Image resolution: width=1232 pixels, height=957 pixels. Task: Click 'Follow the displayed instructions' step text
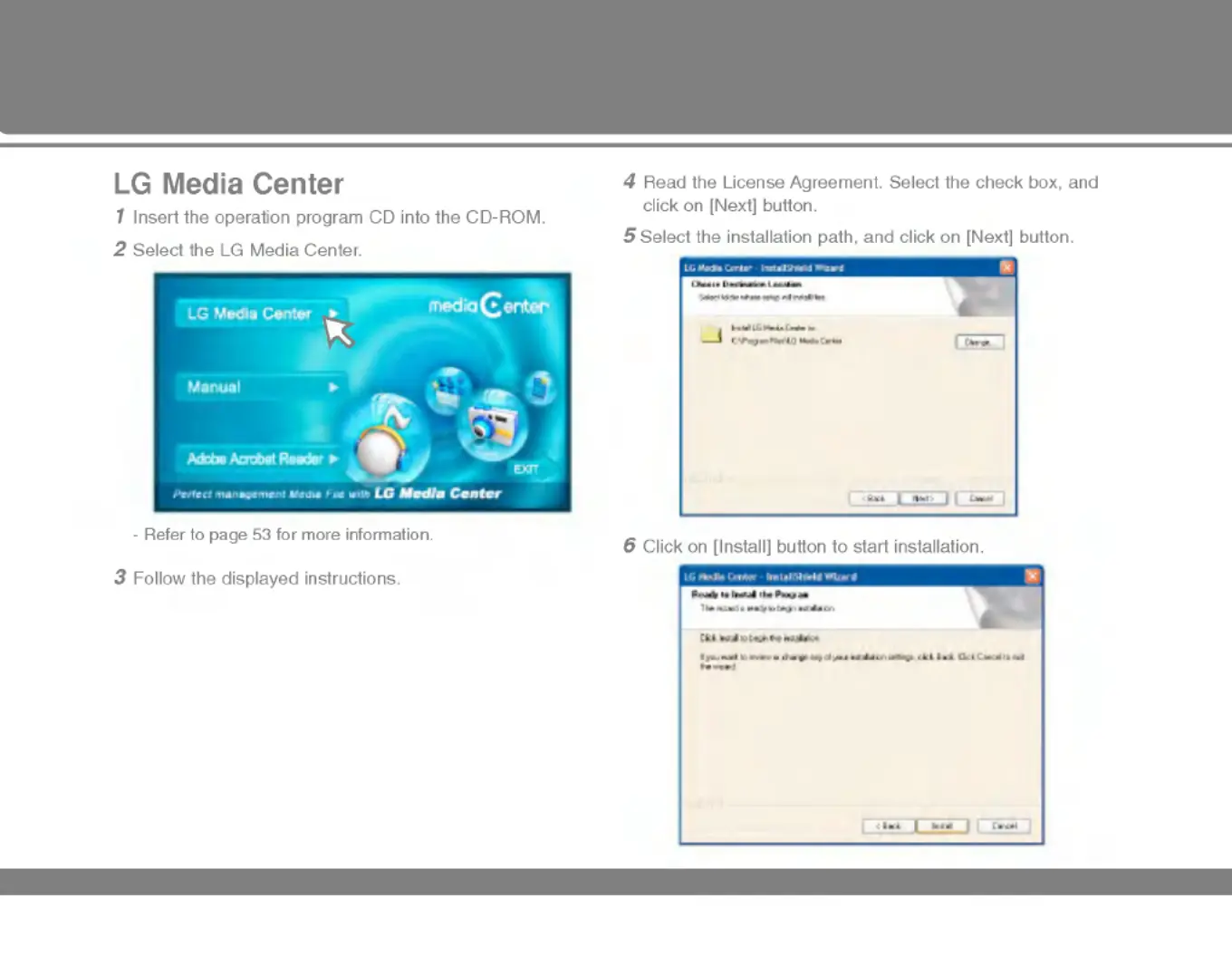266,578
